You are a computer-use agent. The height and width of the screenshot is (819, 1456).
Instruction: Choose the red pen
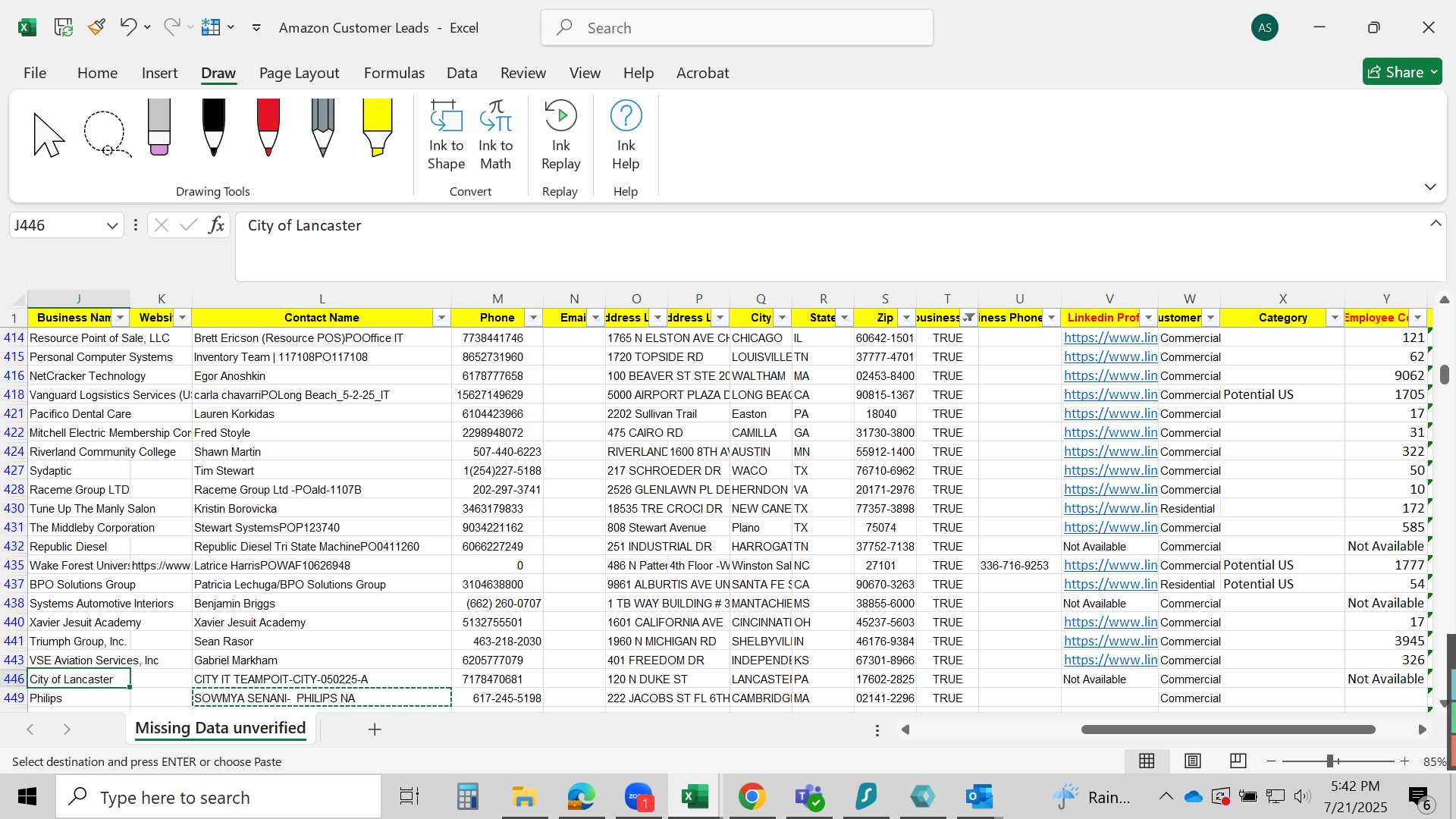pyautogui.click(x=268, y=129)
